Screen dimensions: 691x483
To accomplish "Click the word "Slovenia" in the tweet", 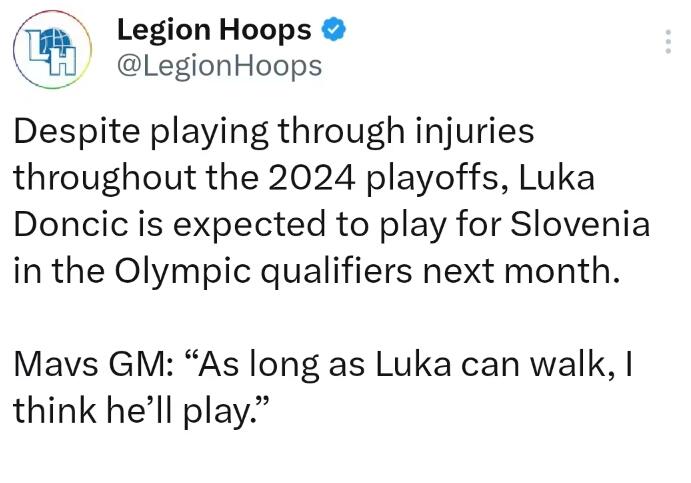I will [580, 223].
